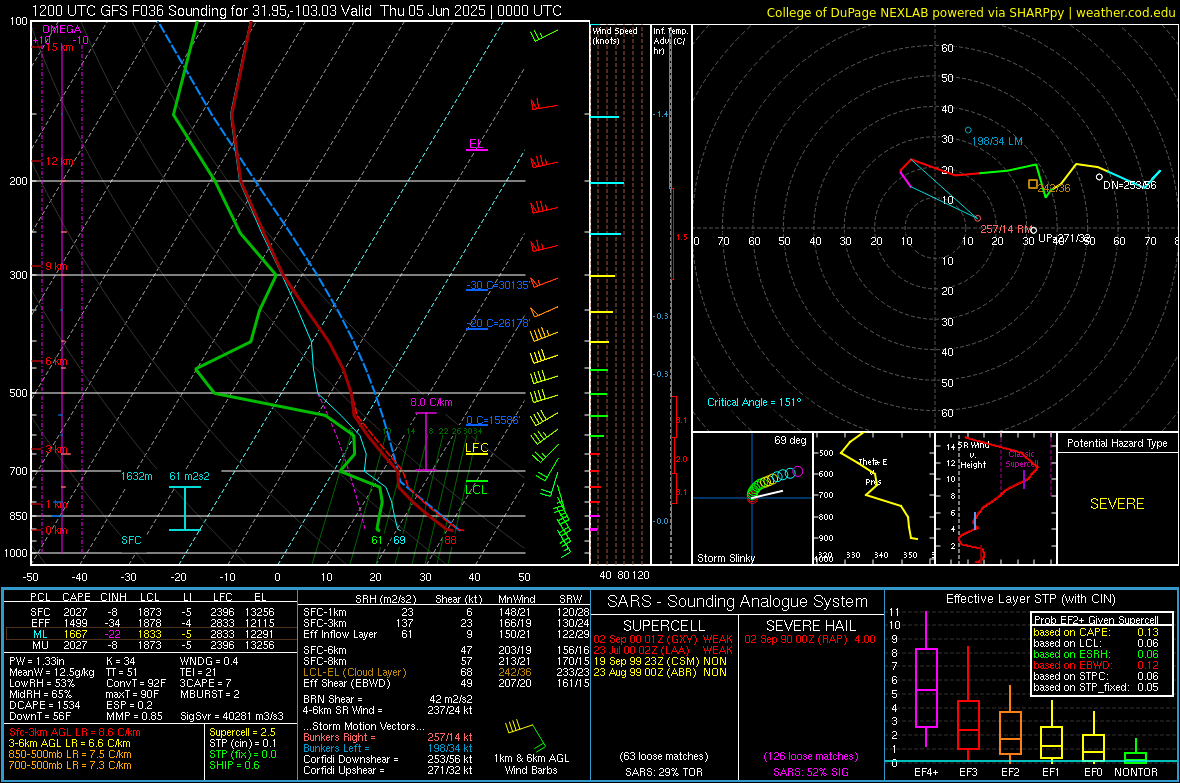Click the Storm Slinky colored circles
Viewport: 1180px width, 783px height.
click(x=775, y=483)
